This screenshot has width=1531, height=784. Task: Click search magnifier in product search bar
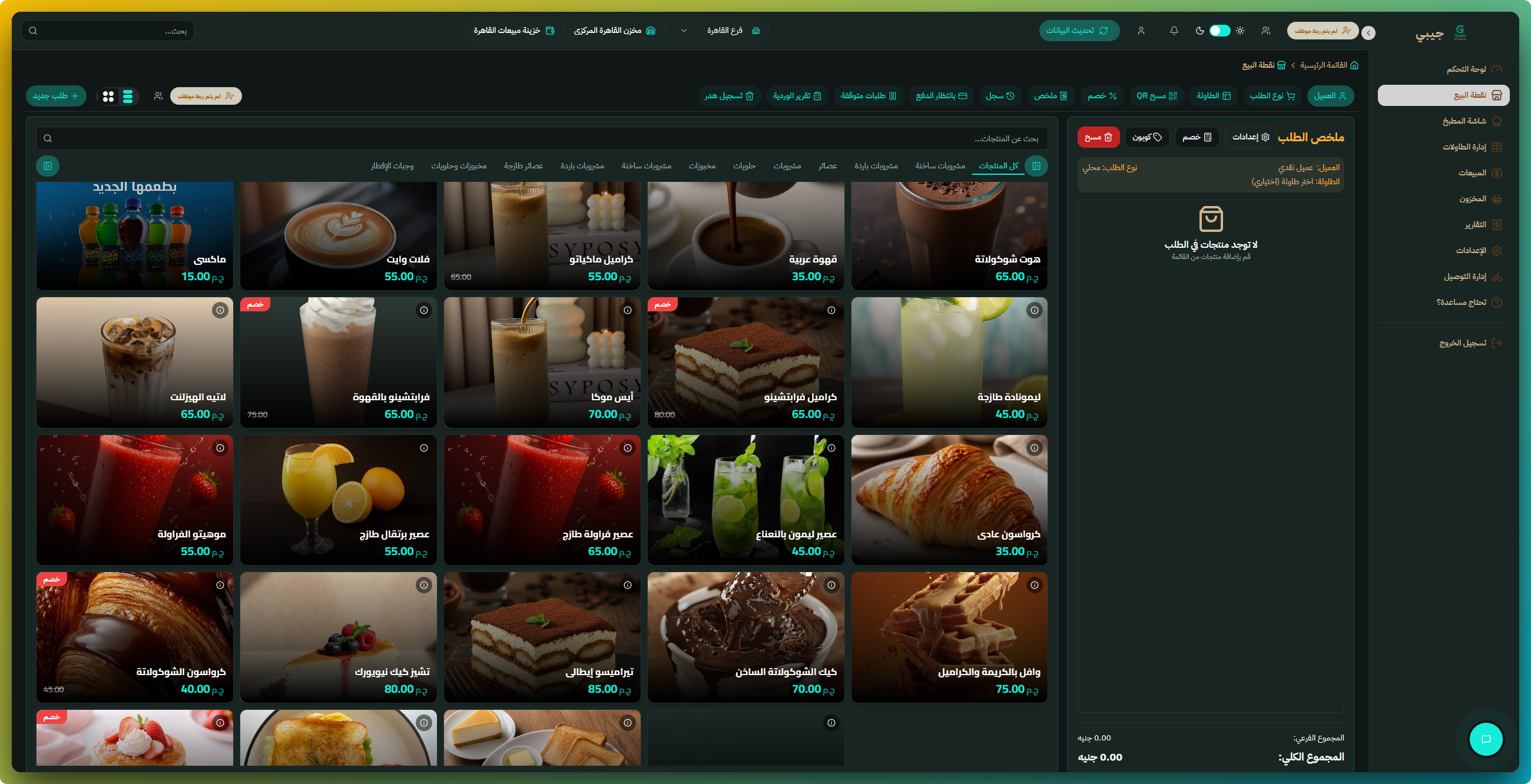pyautogui.click(x=48, y=138)
